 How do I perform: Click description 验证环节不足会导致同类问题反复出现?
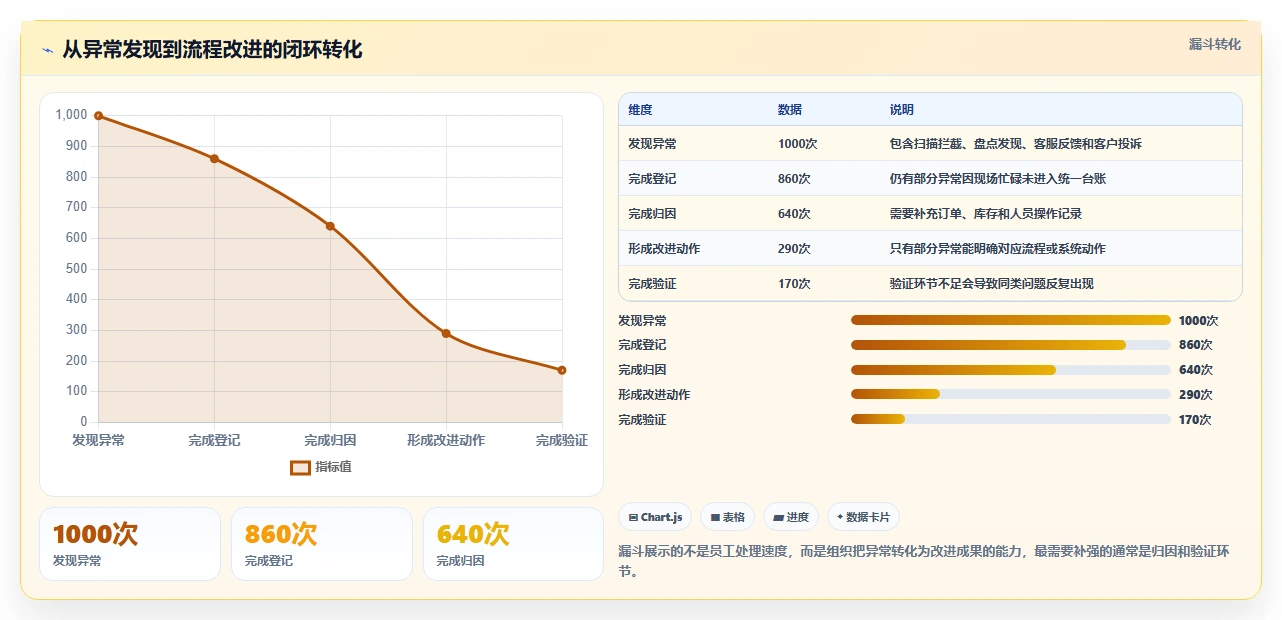(x=991, y=284)
